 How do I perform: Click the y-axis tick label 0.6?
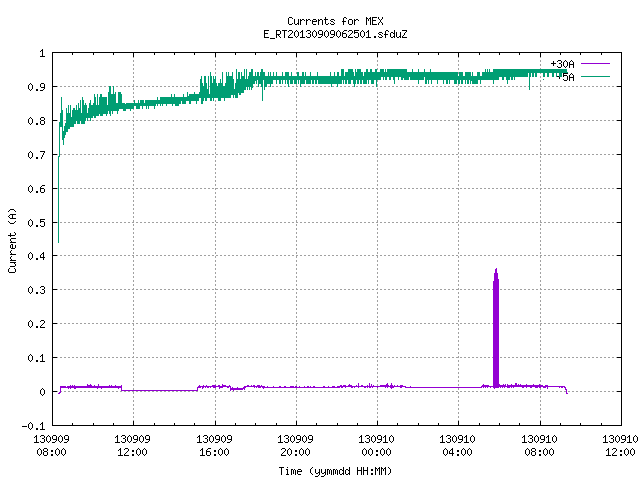[36, 189]
